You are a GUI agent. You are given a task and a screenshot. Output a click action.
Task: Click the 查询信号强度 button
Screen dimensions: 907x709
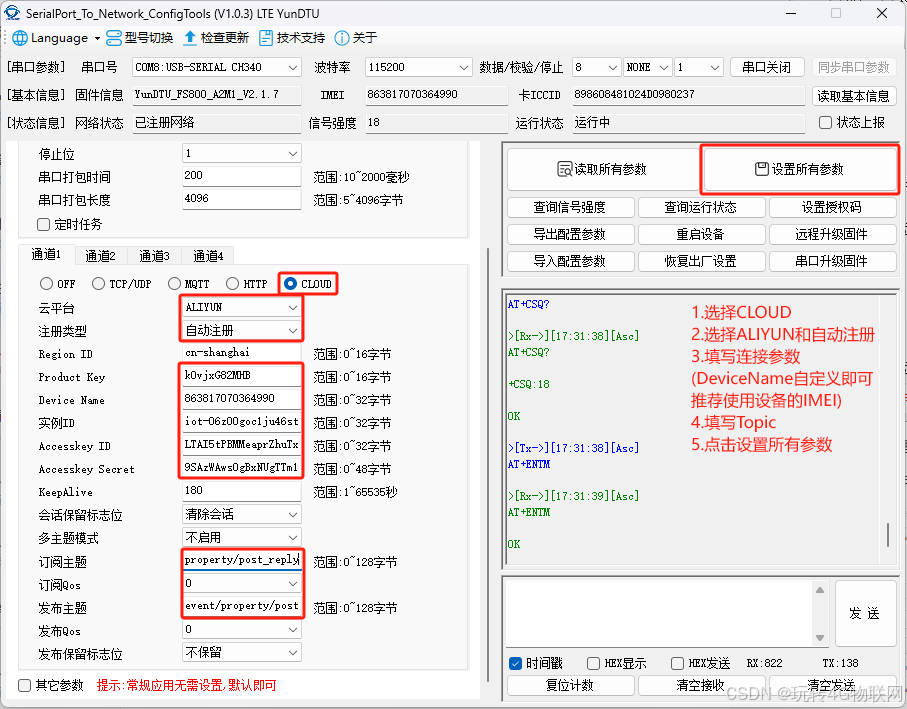click(x=570, y=207)
